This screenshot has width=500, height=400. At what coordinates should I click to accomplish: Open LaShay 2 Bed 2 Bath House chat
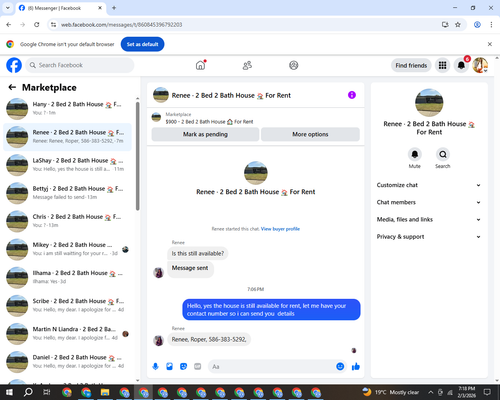[x=67, y=165]
